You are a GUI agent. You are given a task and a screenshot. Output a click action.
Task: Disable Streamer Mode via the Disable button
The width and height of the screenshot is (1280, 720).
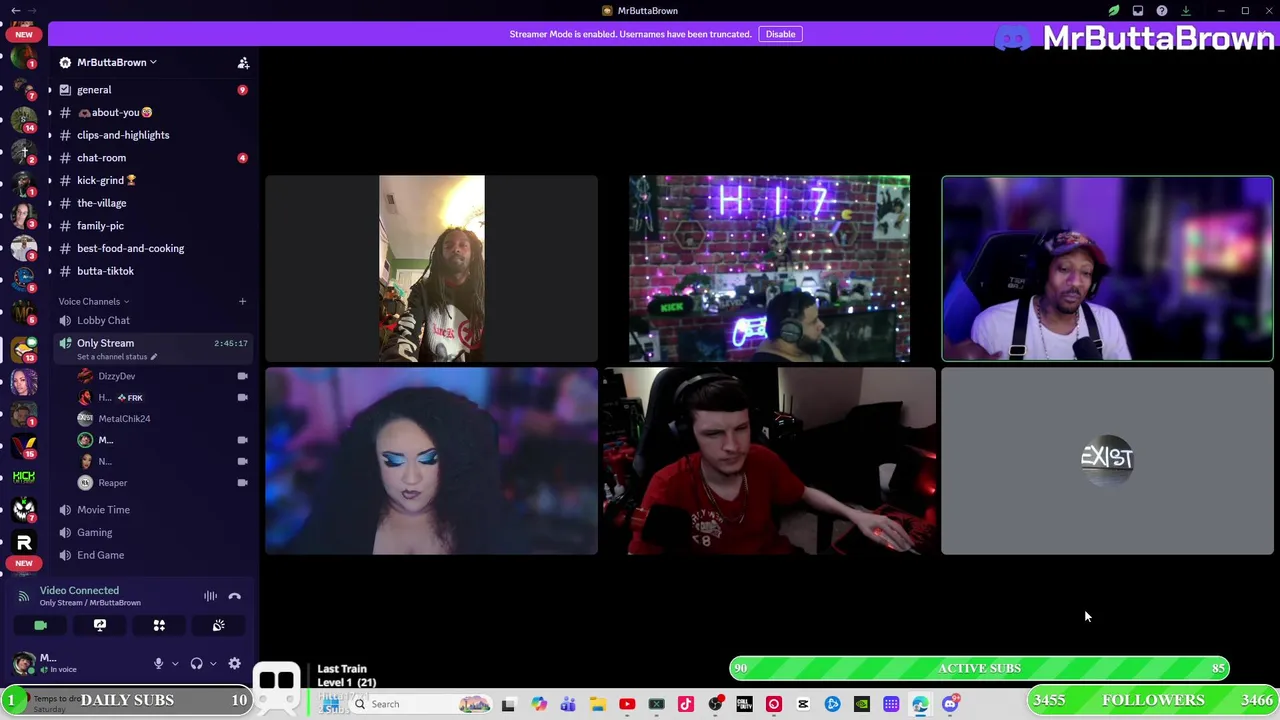coord(780,34)
